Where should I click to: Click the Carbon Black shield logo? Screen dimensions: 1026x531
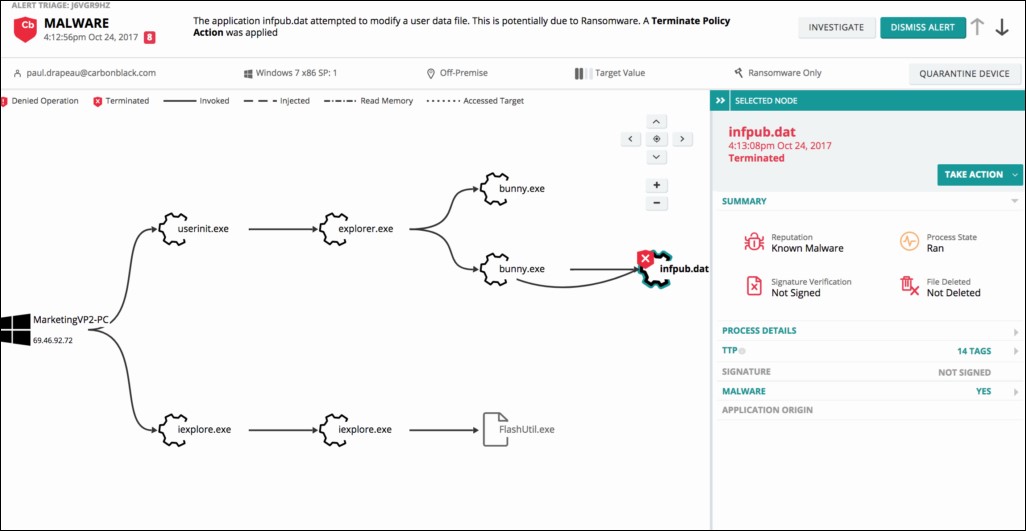pos(26,29)
